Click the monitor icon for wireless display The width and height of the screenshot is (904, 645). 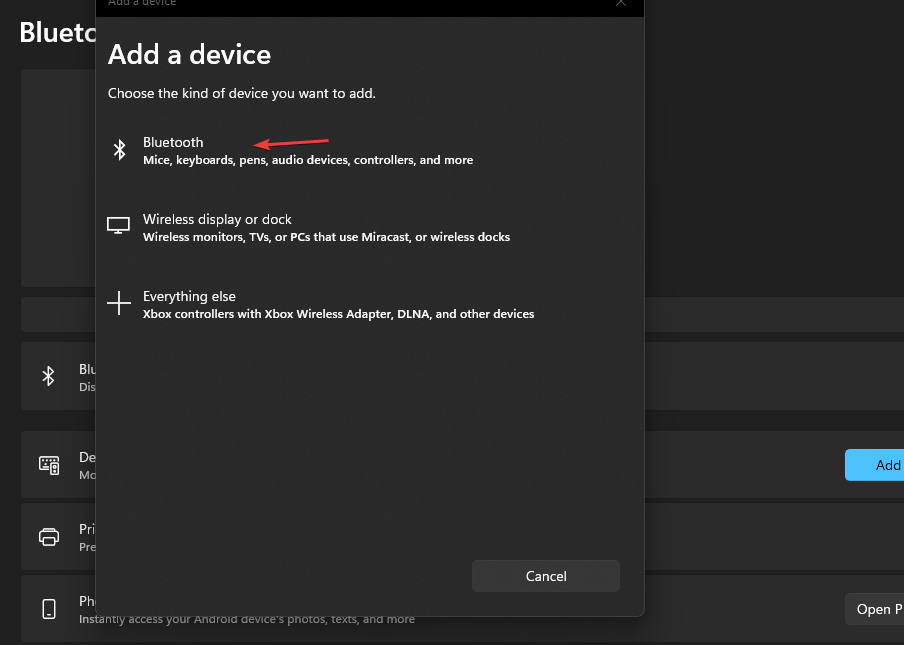118,225
